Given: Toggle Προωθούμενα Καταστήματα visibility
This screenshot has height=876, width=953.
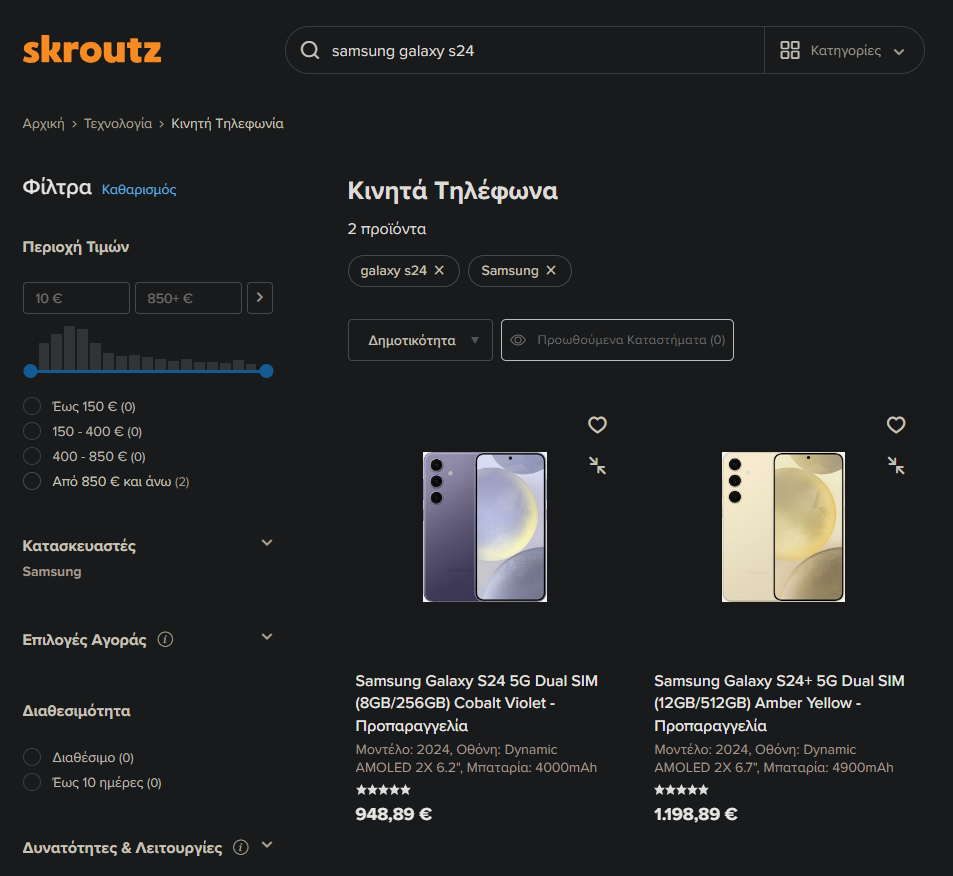Looking at the screenshot, I should tap(617, 340).
